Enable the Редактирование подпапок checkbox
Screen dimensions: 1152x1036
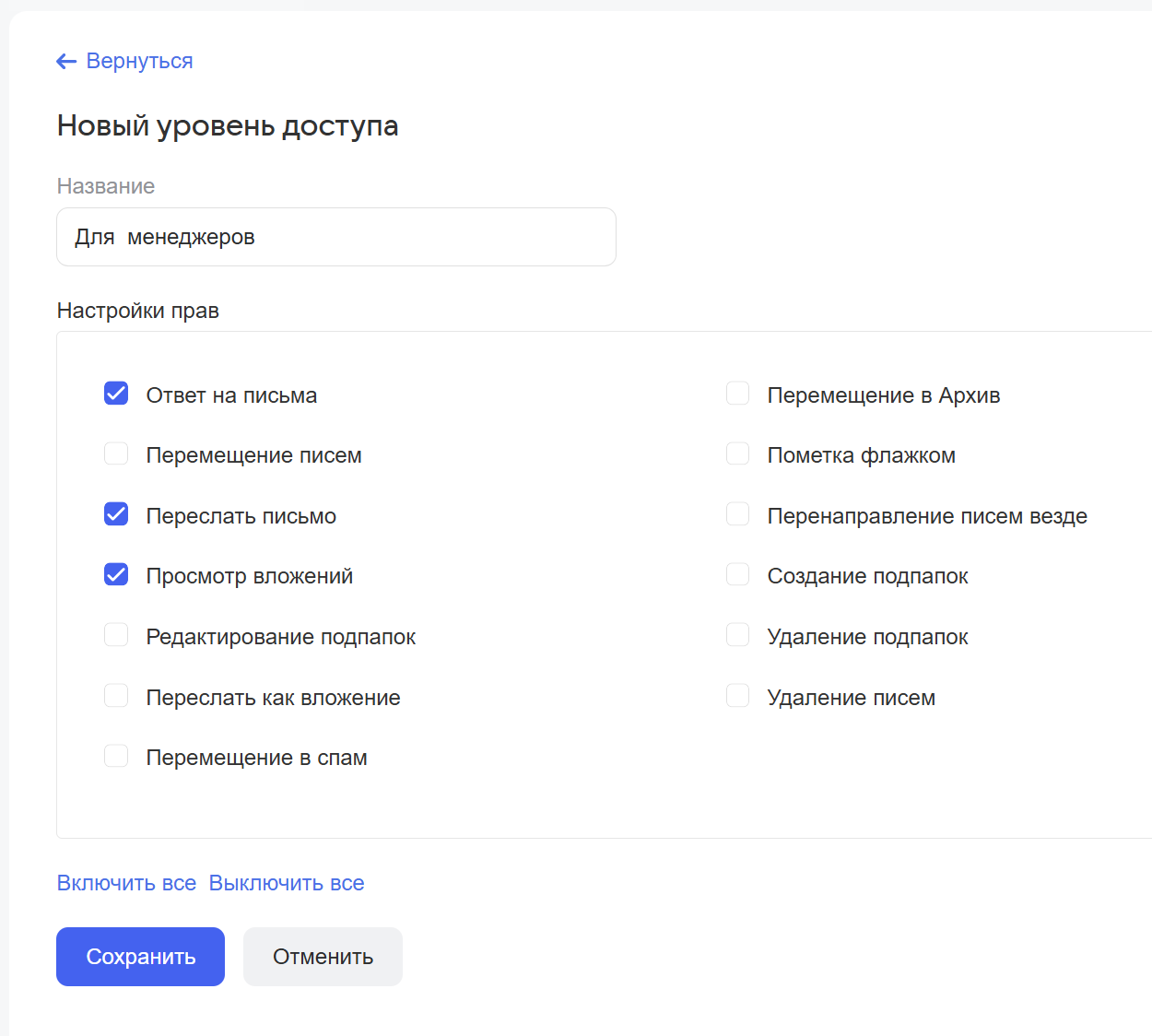116,635
